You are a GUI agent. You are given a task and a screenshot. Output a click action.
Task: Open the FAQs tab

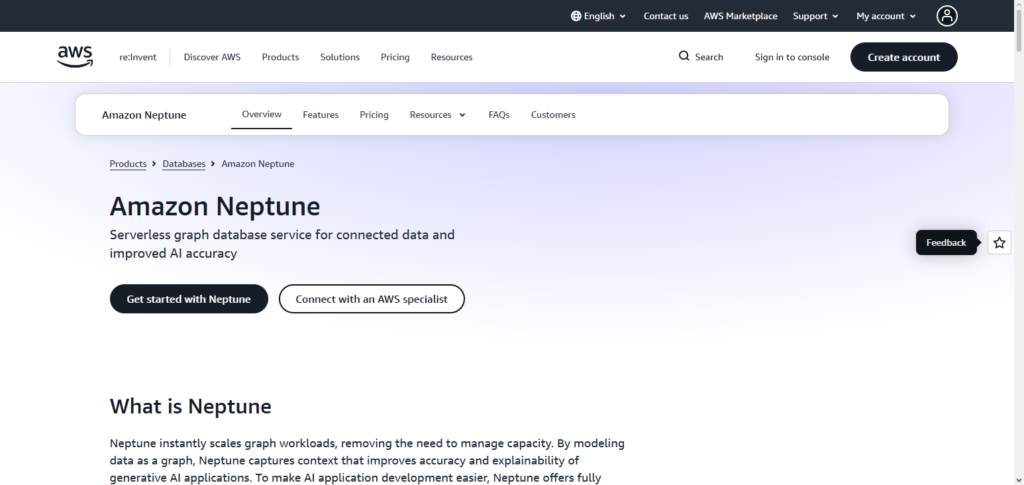(499, 115)
